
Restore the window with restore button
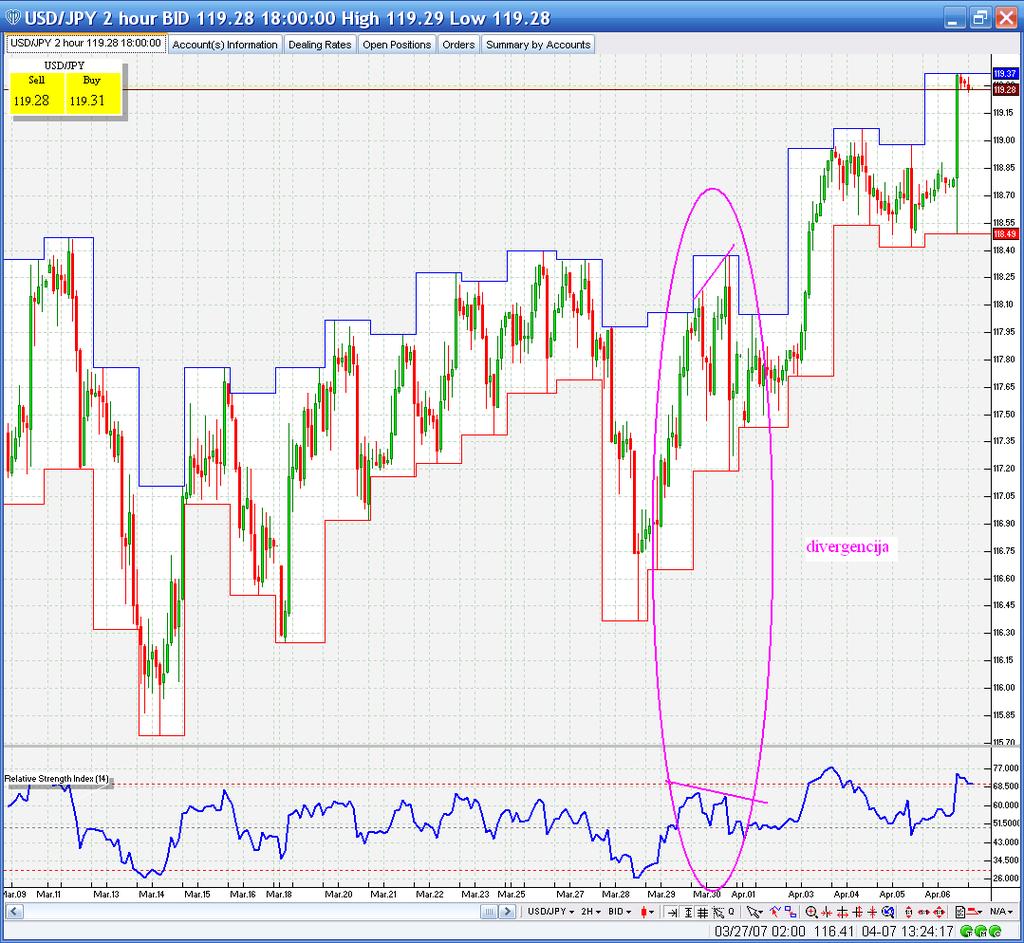pyautogui.click(x=980, y=18)
